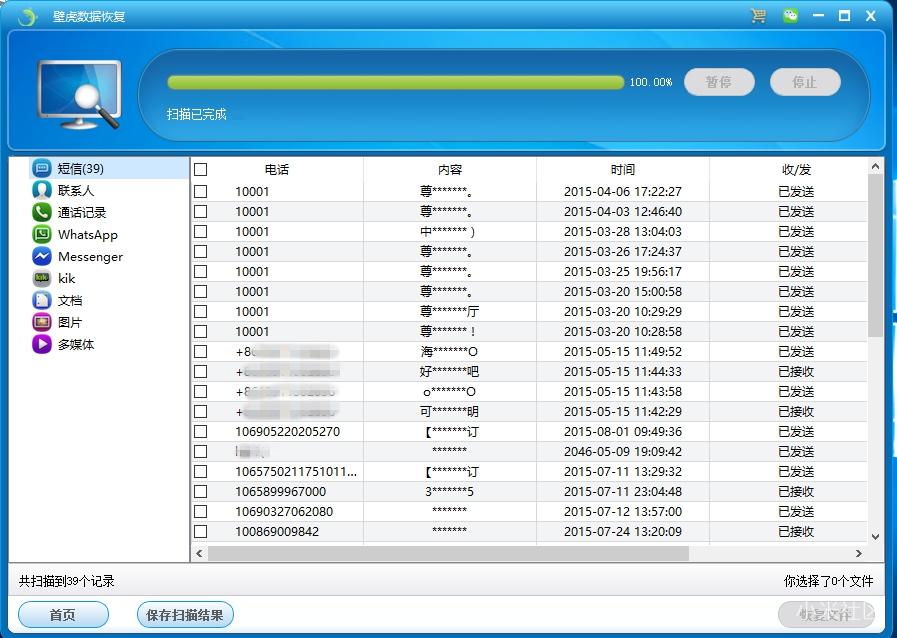Click the vertical scrollbar thumb
Viewport: 897px width, 638px height.
click(875, 255)
